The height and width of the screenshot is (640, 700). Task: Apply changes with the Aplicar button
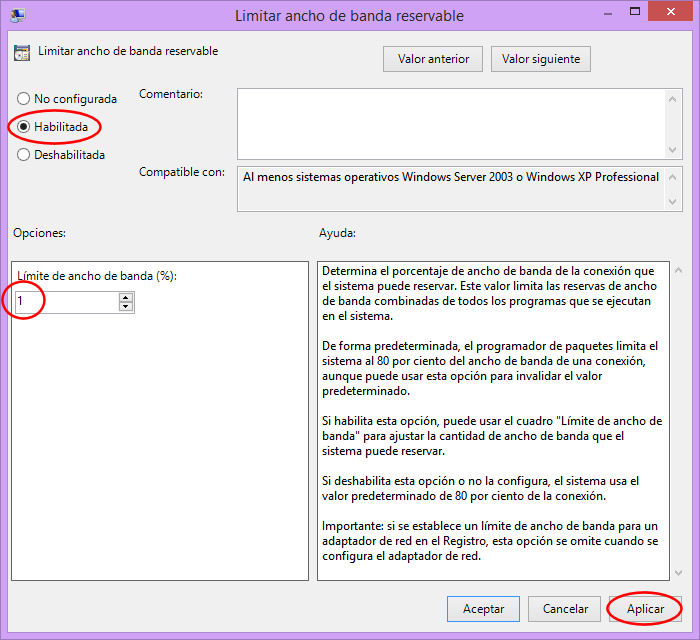645,608
